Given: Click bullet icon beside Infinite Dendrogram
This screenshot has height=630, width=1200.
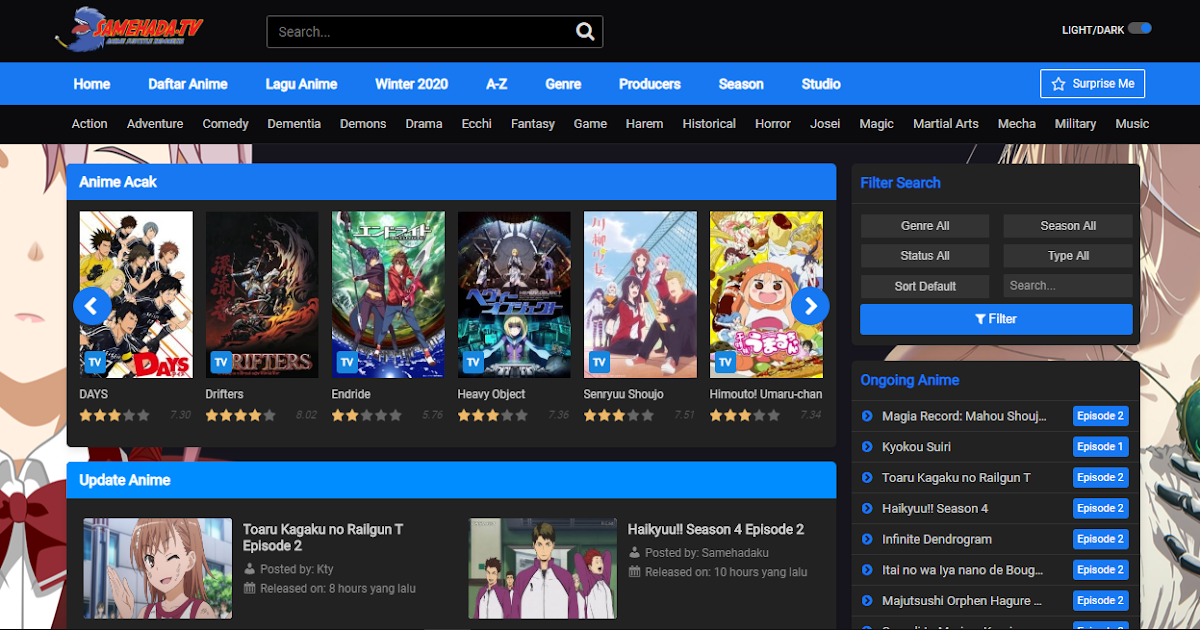Looking at the screenshot, I should [x=868, y=539].
